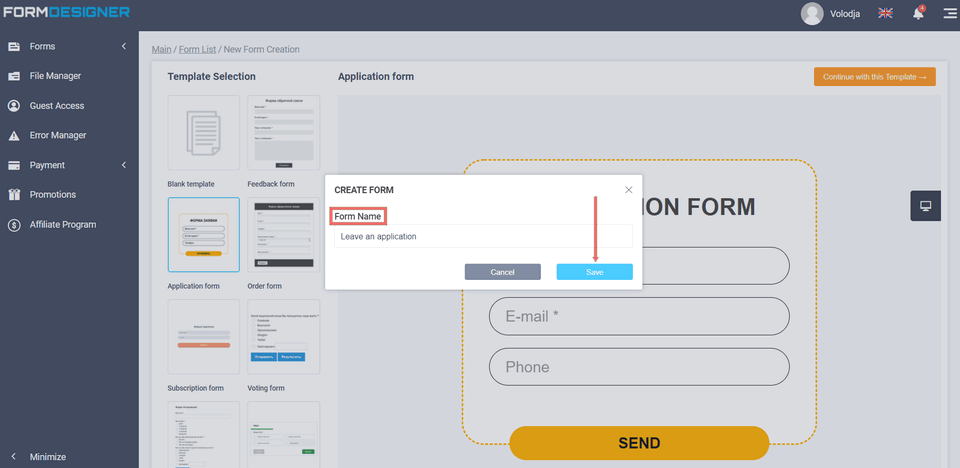Click the E-mail field in preview

pos(639,316)
